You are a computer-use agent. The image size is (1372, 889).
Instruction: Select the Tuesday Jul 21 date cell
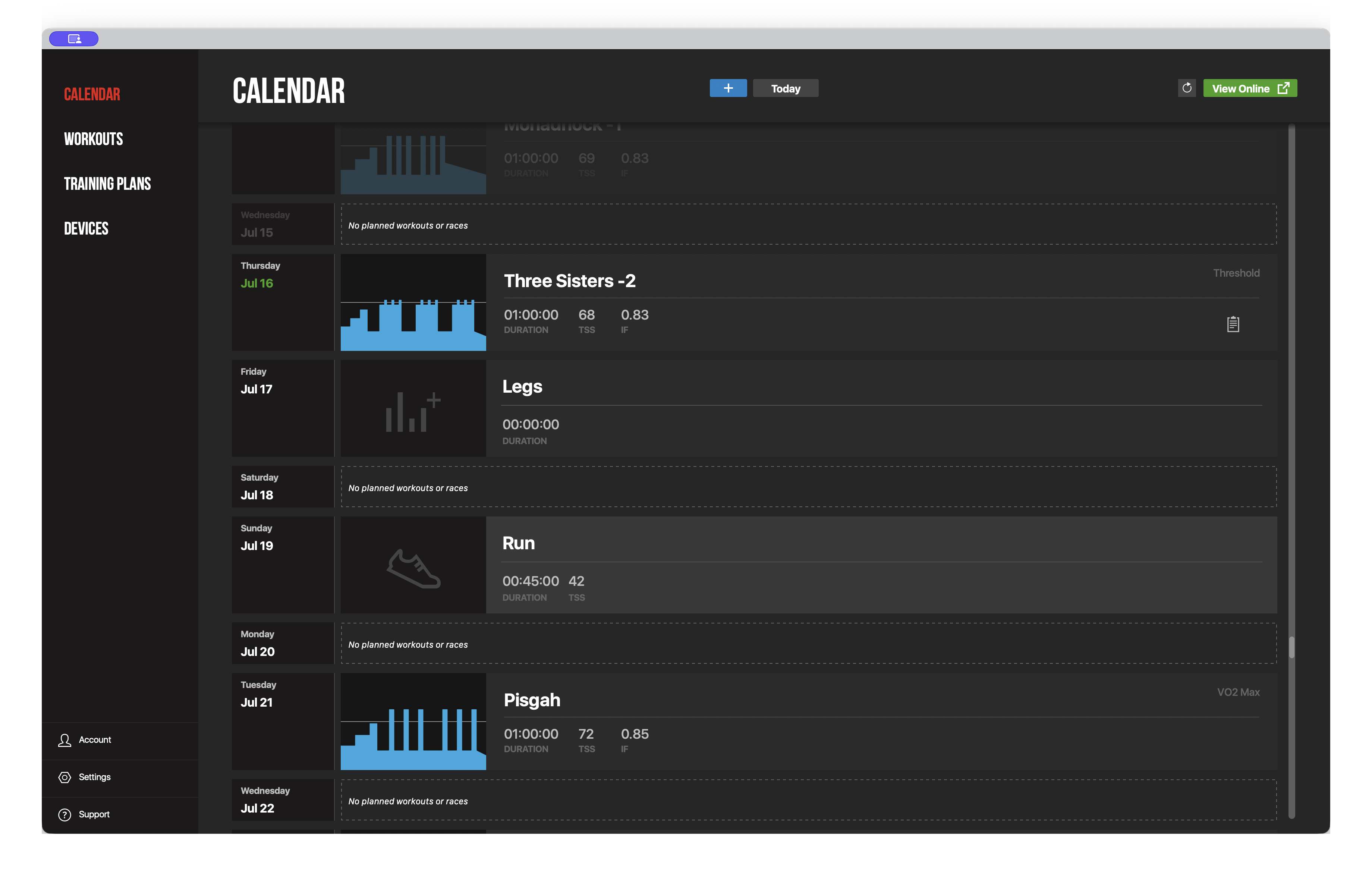(283, 721)
